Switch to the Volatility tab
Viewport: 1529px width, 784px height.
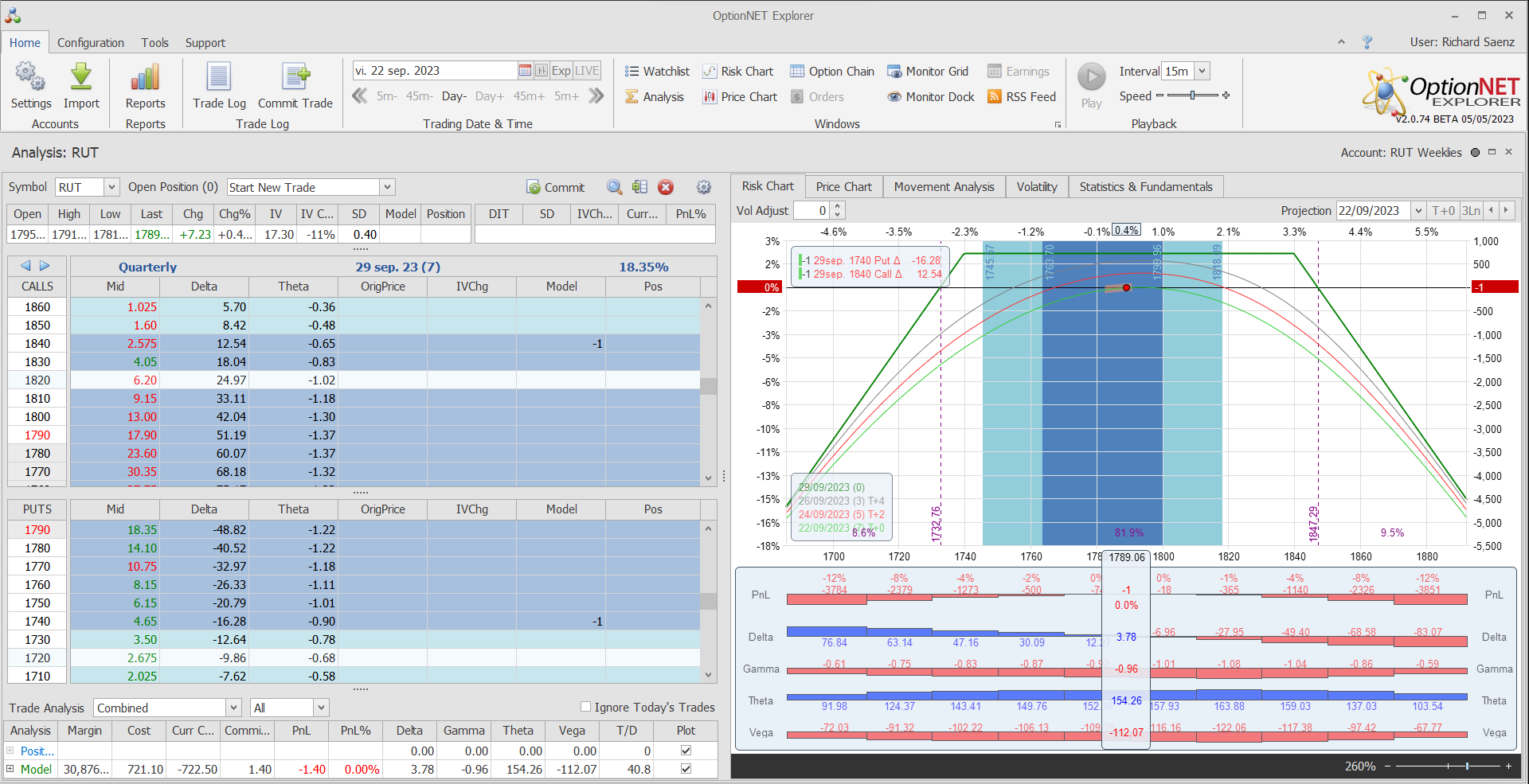(x=1036, y=187)
